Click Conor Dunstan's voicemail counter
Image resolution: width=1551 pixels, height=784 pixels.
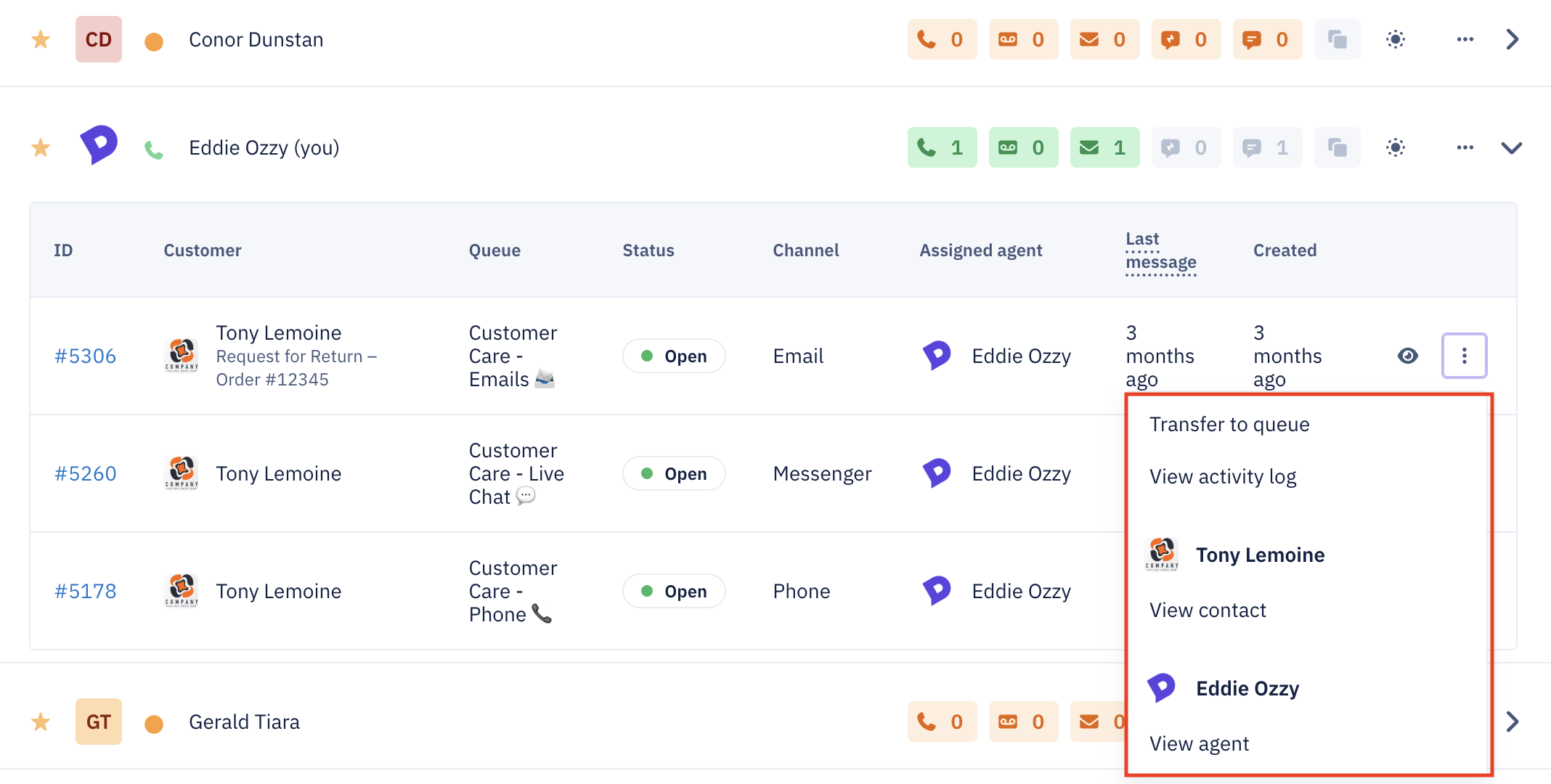1023,39
